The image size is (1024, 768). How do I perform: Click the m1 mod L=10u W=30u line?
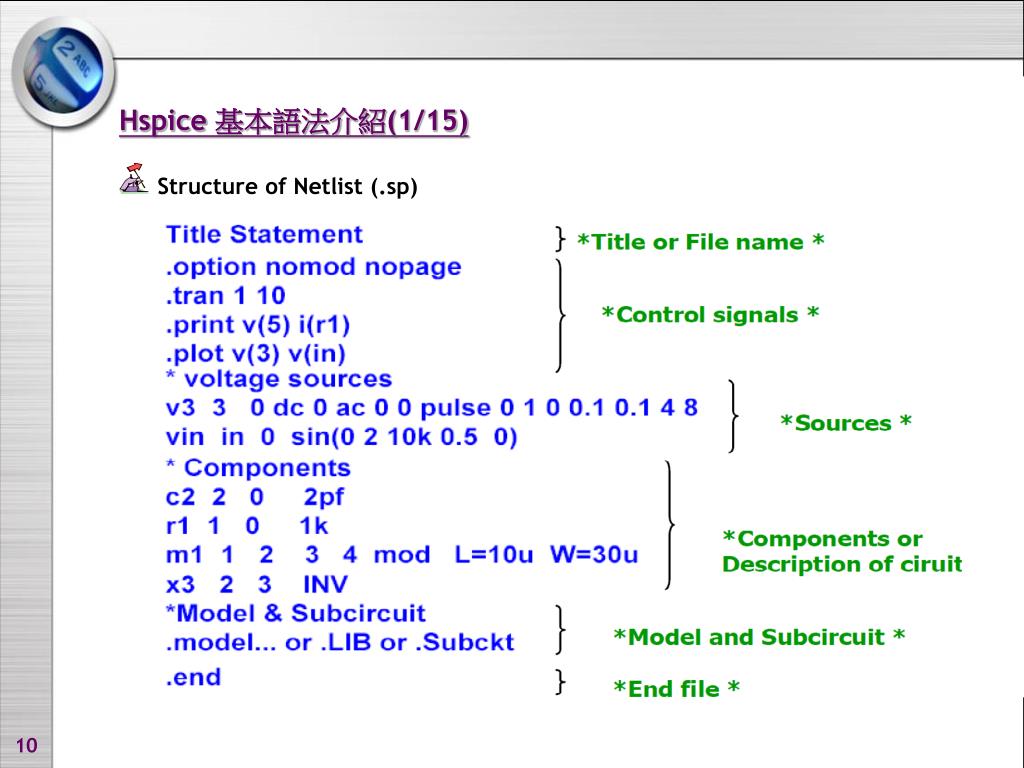pos(402,554)
